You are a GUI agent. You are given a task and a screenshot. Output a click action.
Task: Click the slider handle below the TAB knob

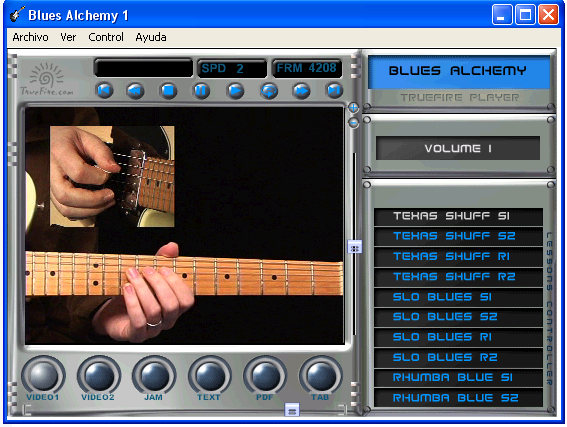[292, 410]
